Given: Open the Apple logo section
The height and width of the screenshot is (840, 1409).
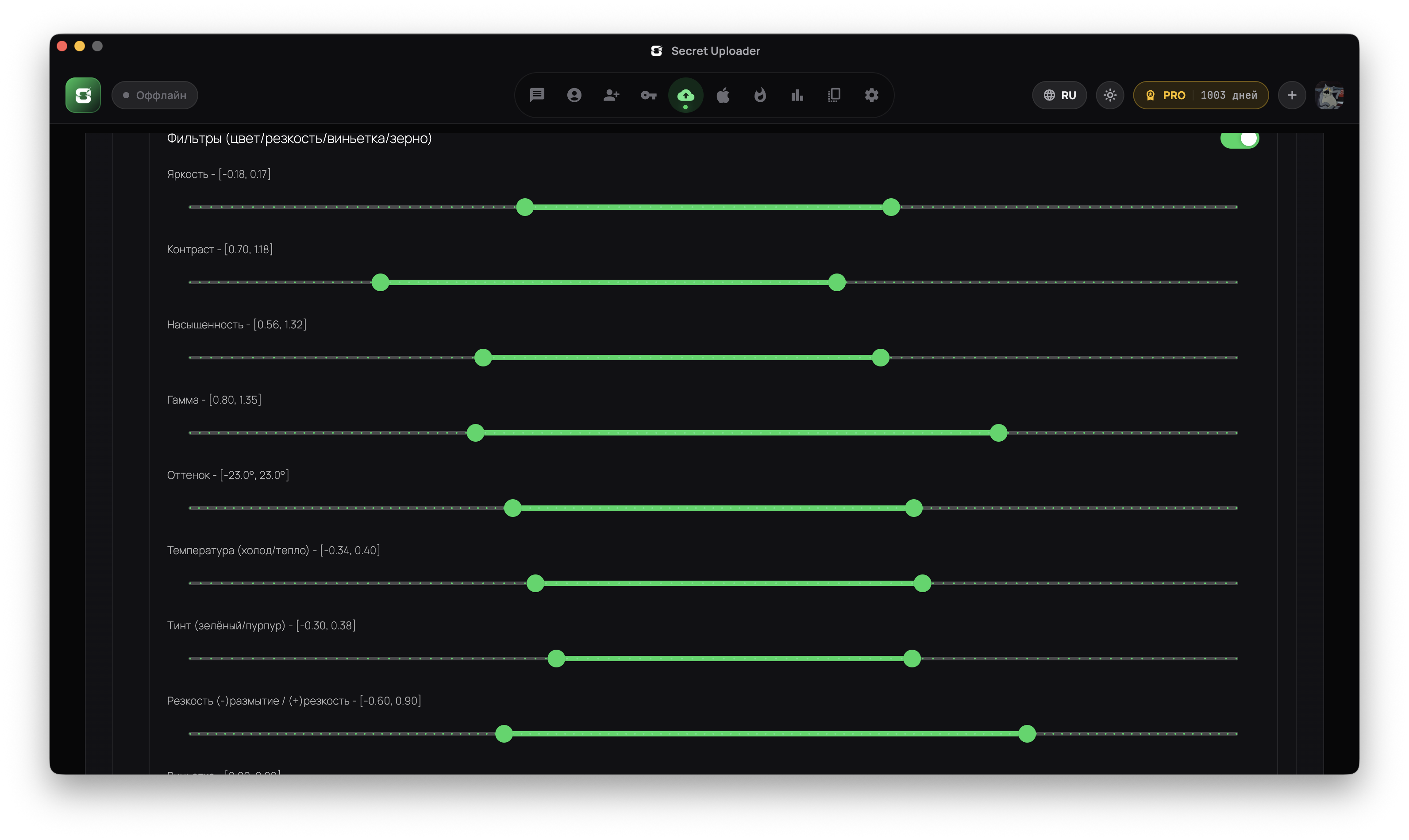Looking at the screenshot, I should 723,95.
